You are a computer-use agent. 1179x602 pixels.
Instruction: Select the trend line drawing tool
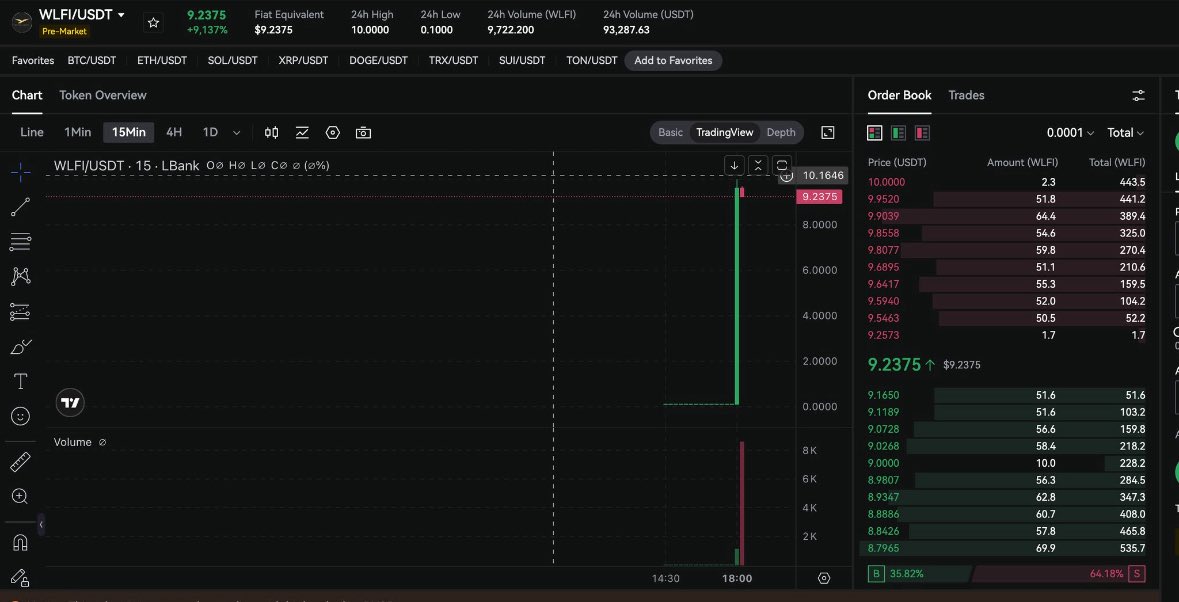(x=21, y=207)
